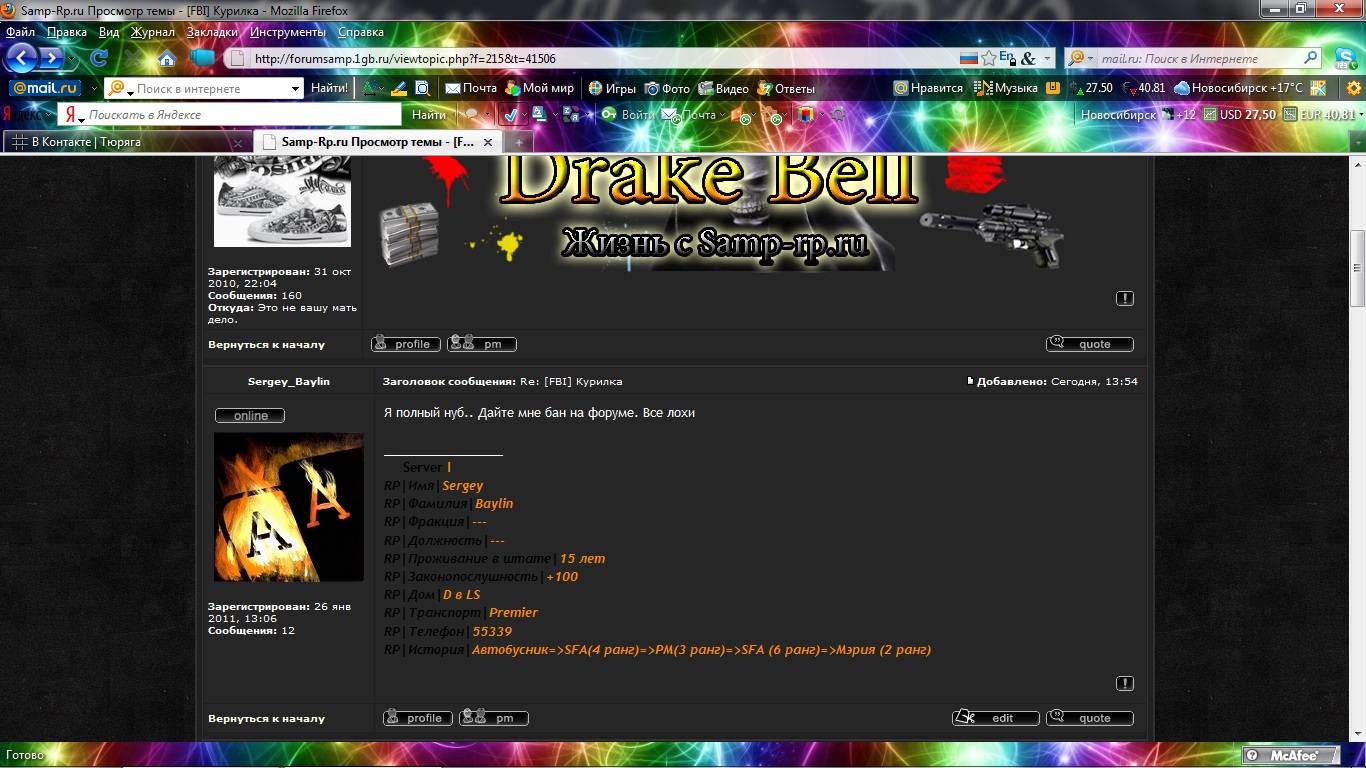The height and width of the screenshot is (768, 1366).
Task: Click the Yandex bar spell-check checkmark icon
Action: pos(510,115)
